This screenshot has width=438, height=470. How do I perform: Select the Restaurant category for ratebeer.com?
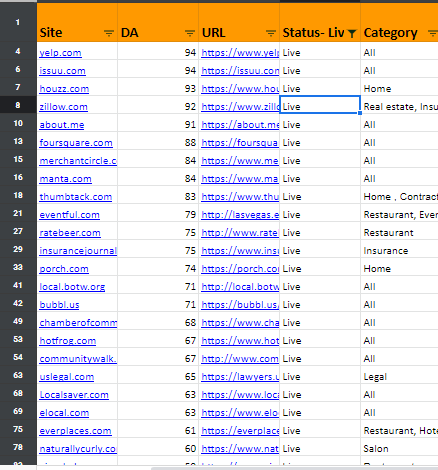tap(399, 231)
